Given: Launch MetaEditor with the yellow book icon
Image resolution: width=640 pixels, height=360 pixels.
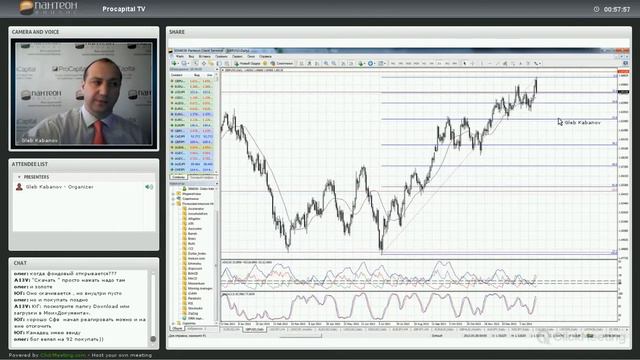Looking at the screenshot, I should 265,63.
